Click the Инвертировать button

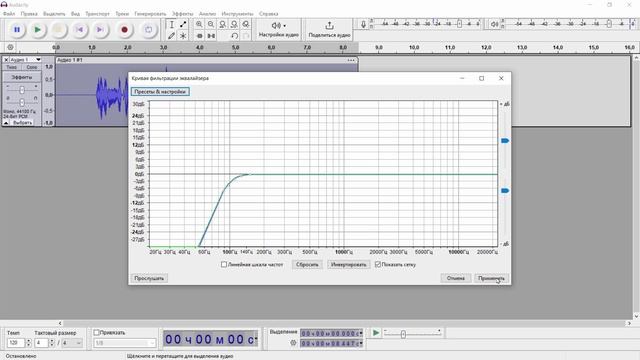(x=349, y=264)
